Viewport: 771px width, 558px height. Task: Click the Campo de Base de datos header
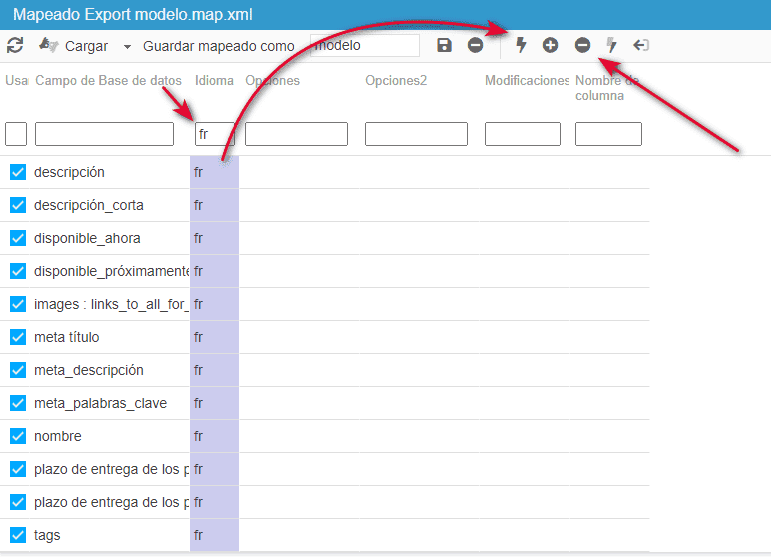(108, 80)
